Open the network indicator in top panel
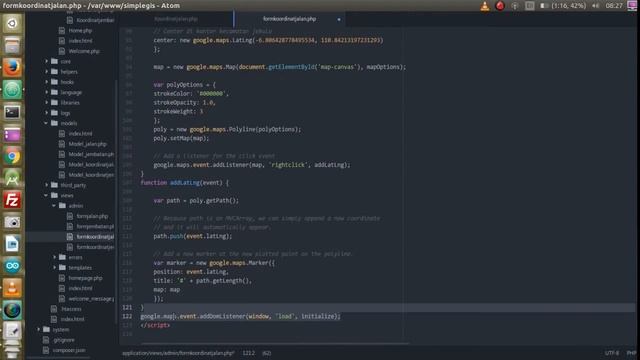The image size is (640, 360). click(515, 6)
